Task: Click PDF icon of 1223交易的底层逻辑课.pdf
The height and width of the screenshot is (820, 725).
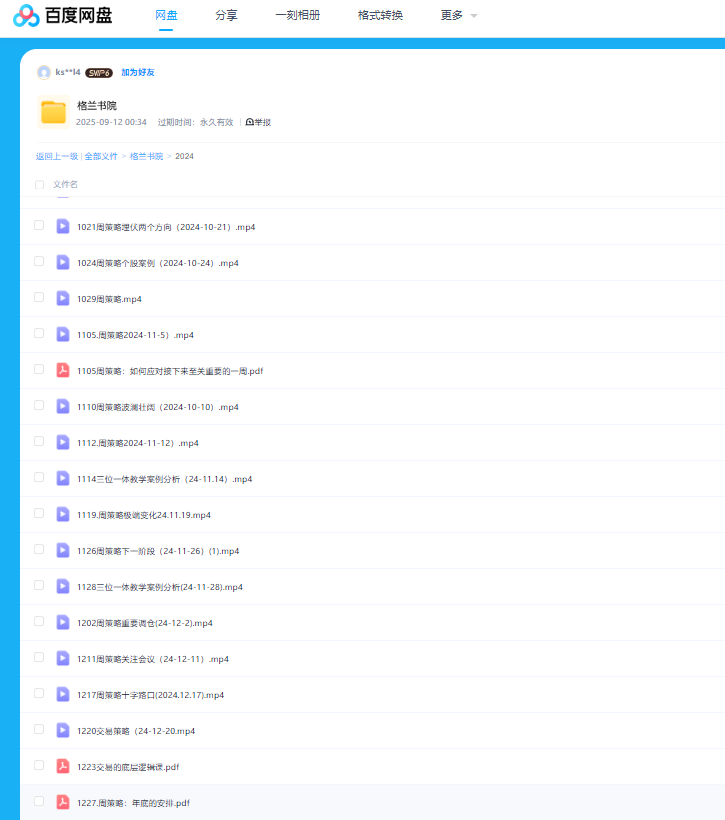Action: (63, 766)
